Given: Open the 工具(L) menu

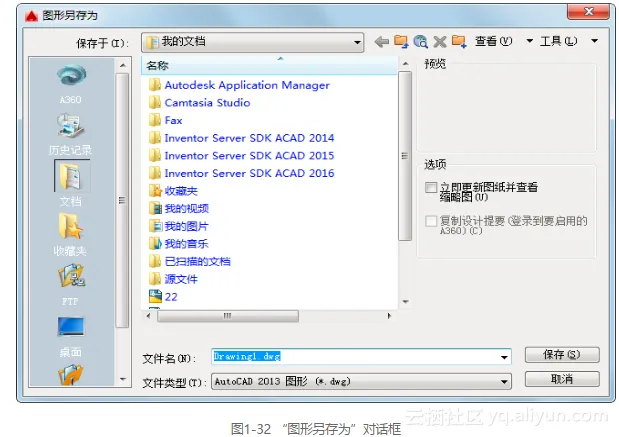Looking at the screenshot, I should (x=558, y=41).
